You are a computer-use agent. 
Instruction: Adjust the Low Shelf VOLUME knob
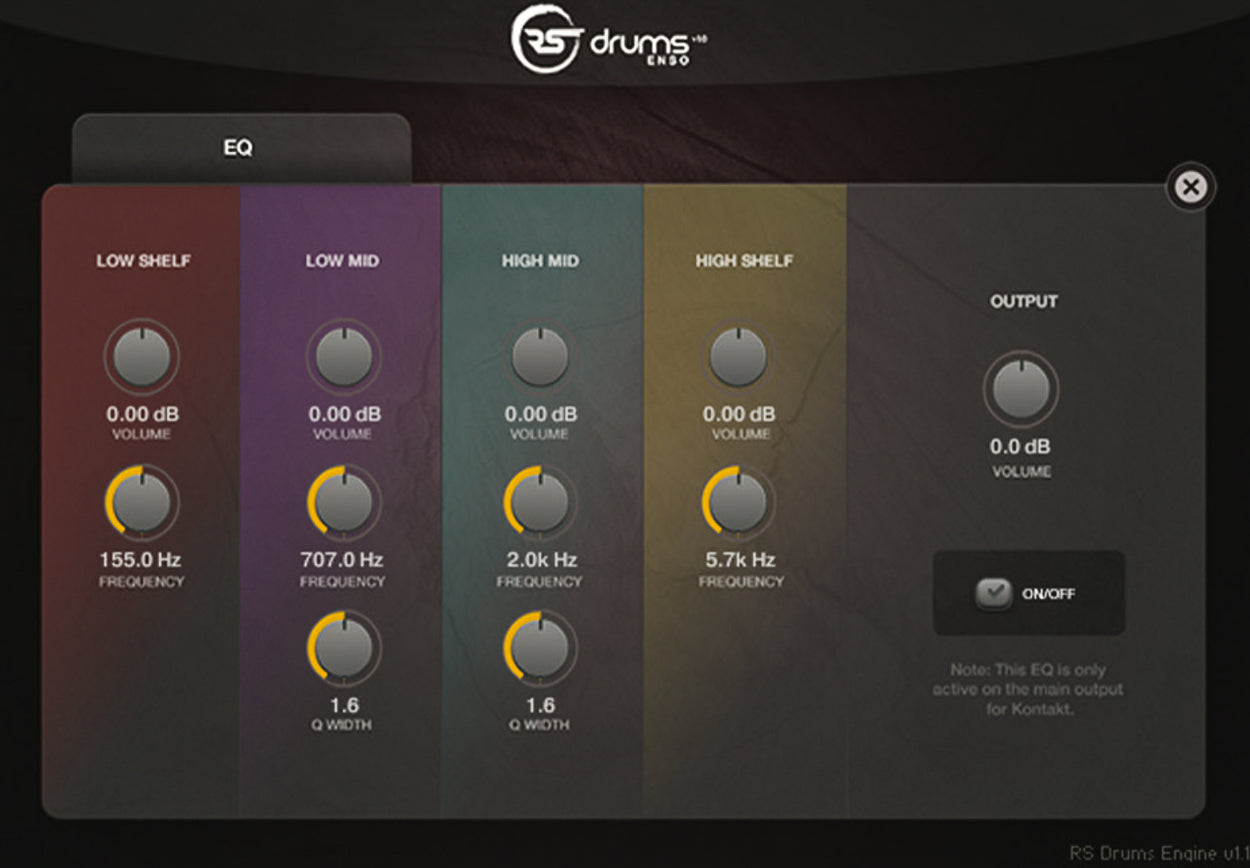[x=141, y=355]
